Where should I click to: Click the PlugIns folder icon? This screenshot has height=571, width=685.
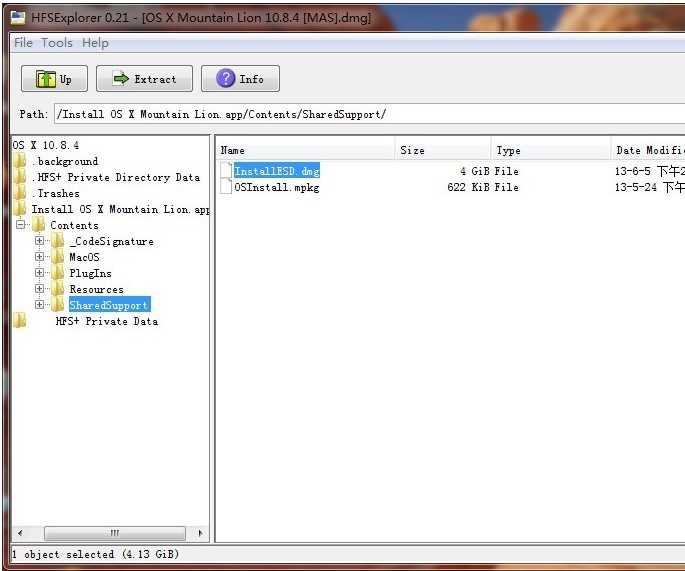(57, 273)
